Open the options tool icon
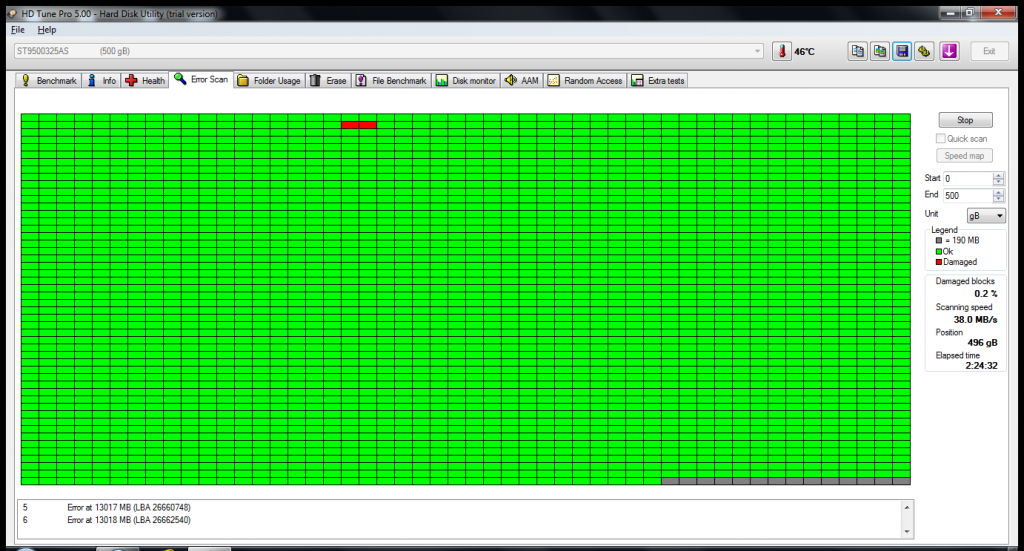The image size is (1024, 551). click(x=925, y=51)
